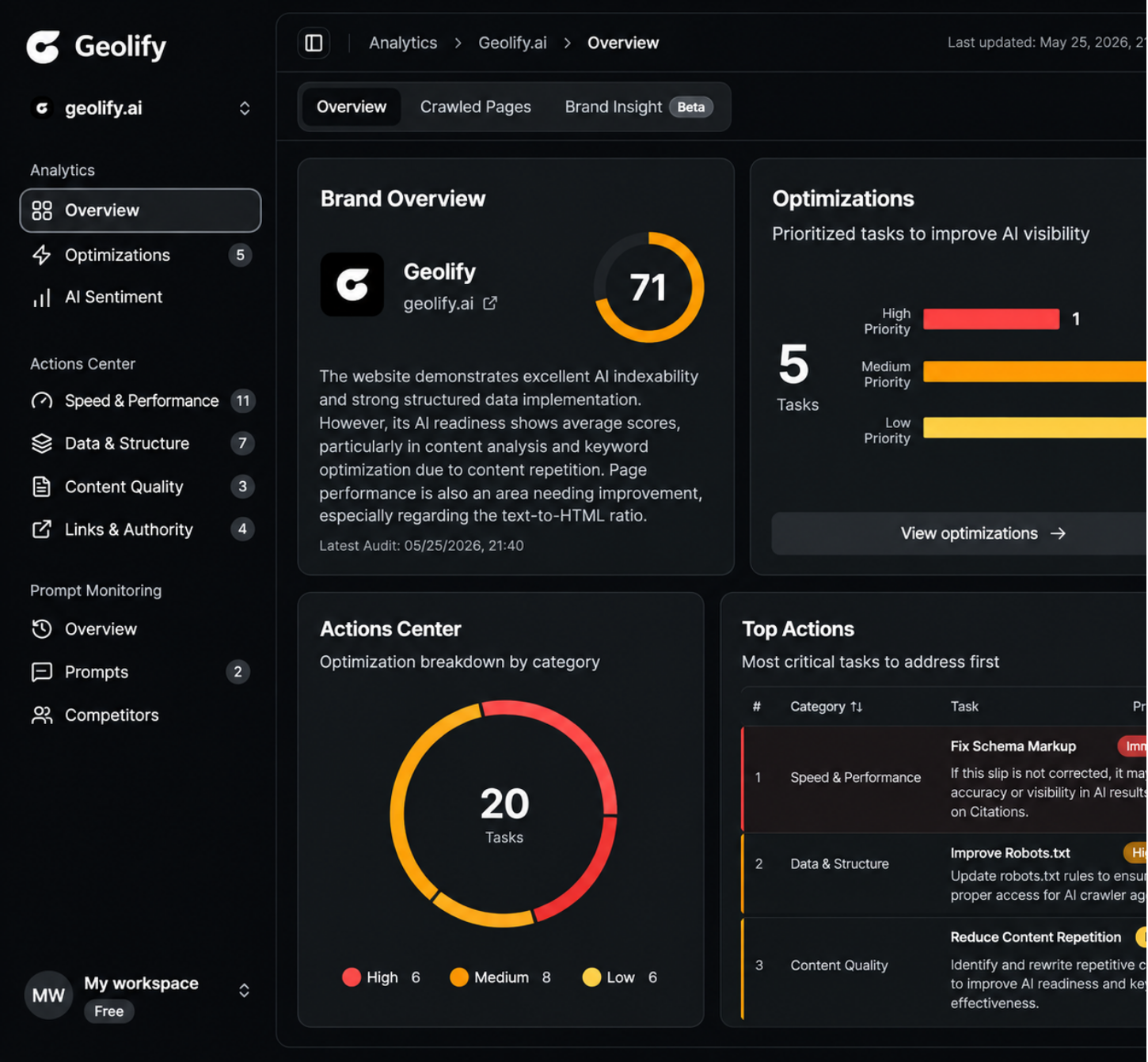Open Prompts in Prompt Monitoring
This screenshot has width=1148, height=1062.
tap(141, 672)
